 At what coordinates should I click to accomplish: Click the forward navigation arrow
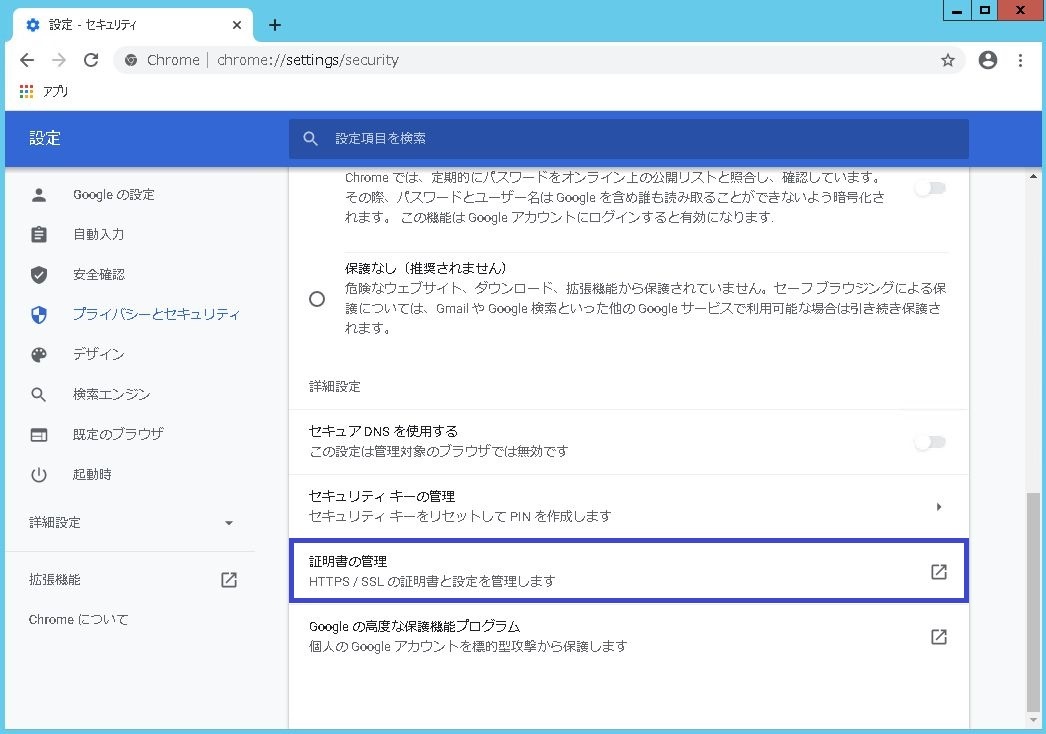(x=59, y=60)
